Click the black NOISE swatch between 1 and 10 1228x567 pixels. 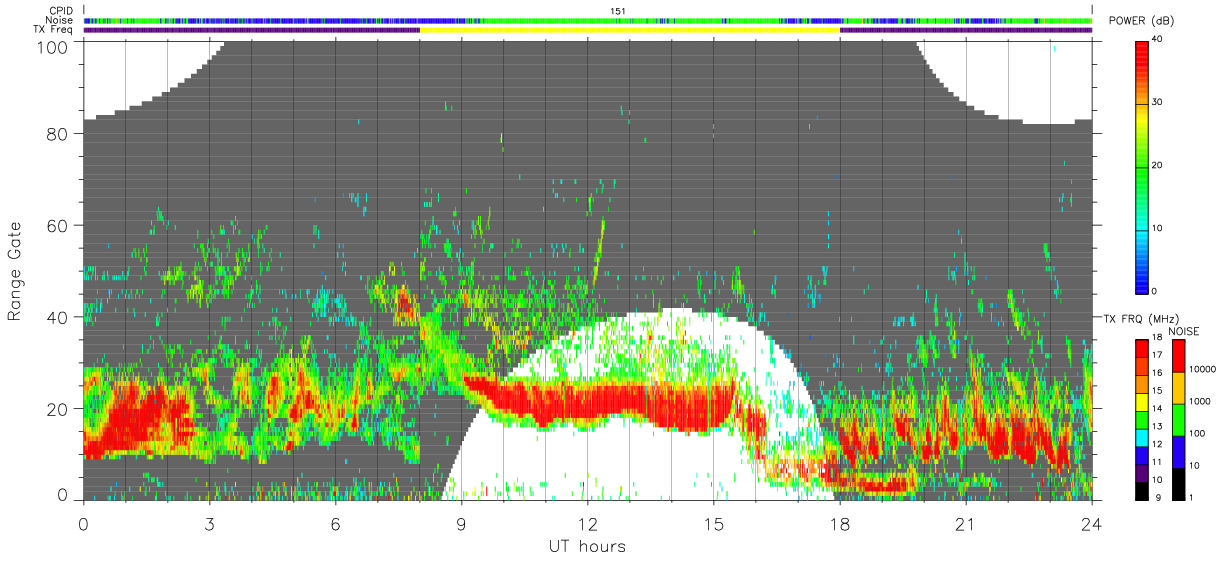[x=1178, y=482]
